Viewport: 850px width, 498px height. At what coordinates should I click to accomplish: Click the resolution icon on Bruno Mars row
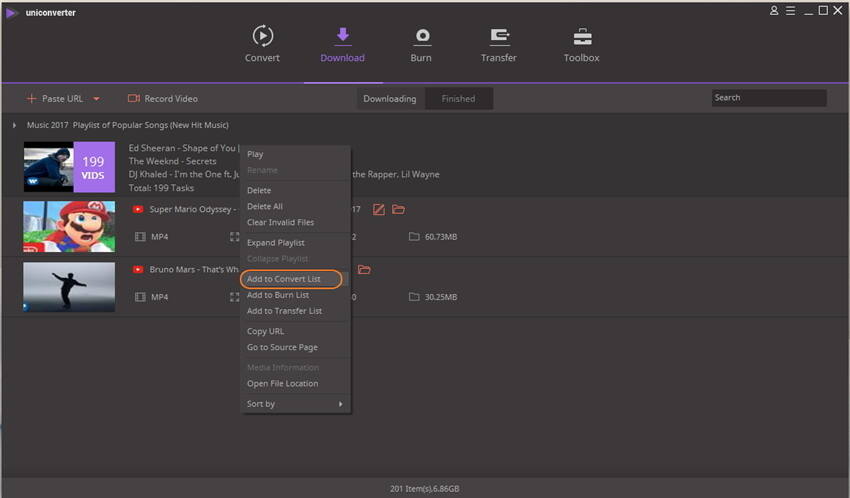pos(234,297)
